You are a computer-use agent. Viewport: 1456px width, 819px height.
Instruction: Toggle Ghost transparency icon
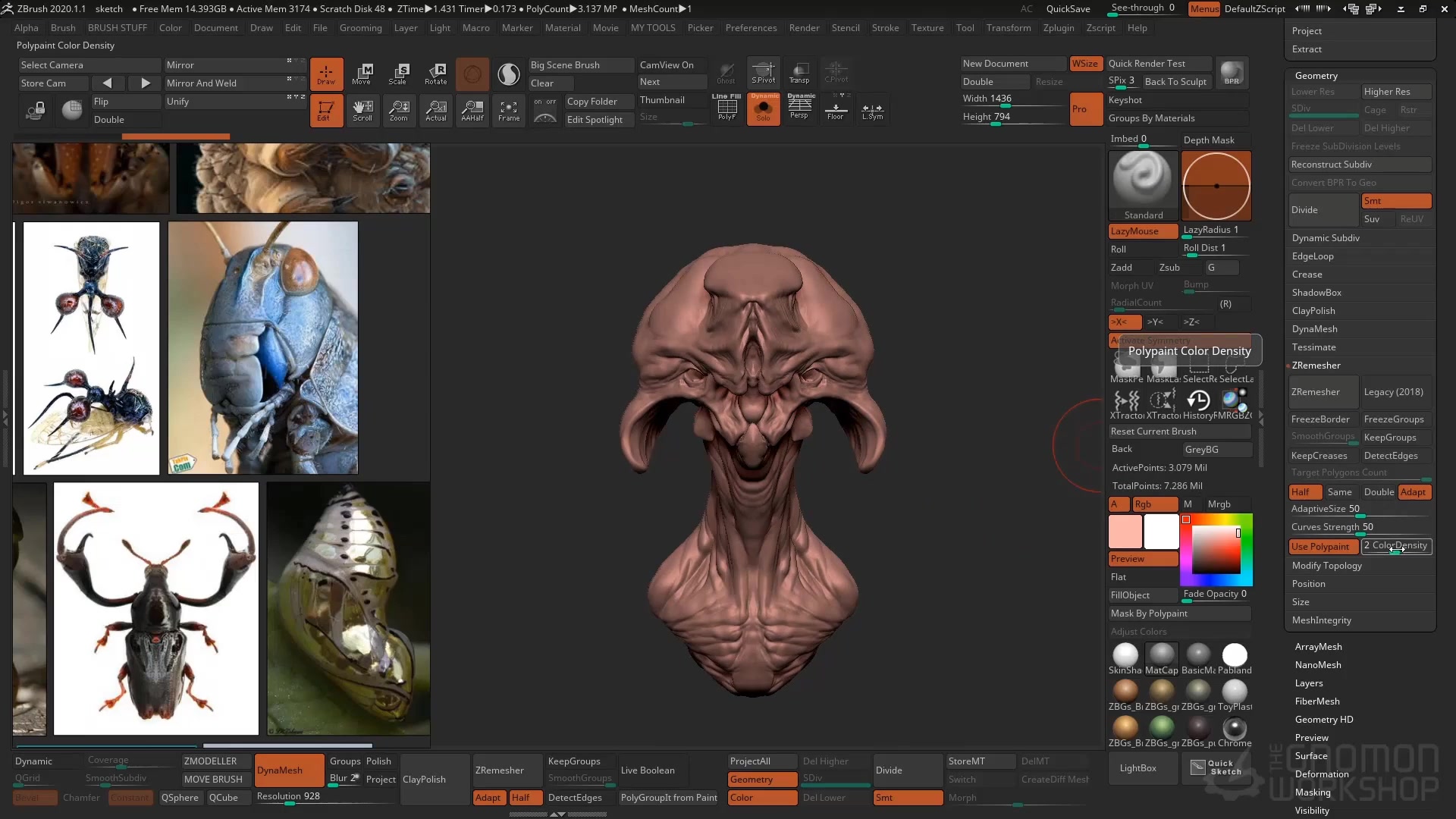pyautogui.click(x=726, y=72)
